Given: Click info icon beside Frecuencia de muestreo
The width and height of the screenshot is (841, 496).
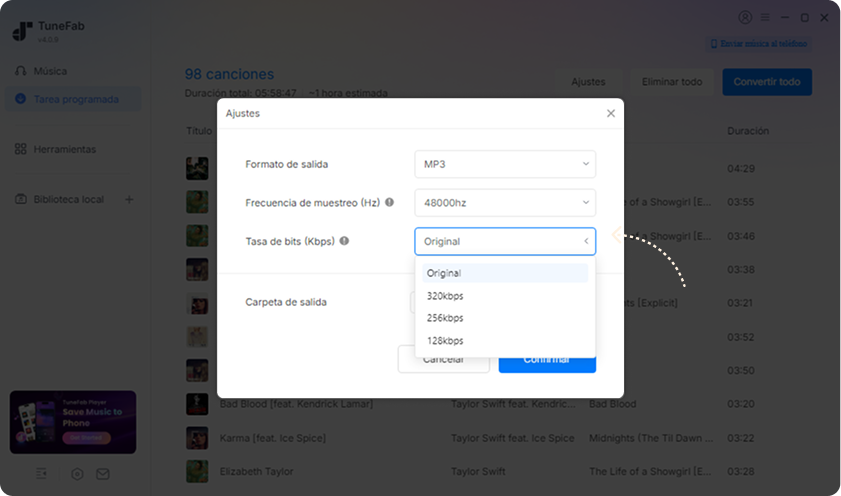Looking at the screenshot, I should (389, 202).
